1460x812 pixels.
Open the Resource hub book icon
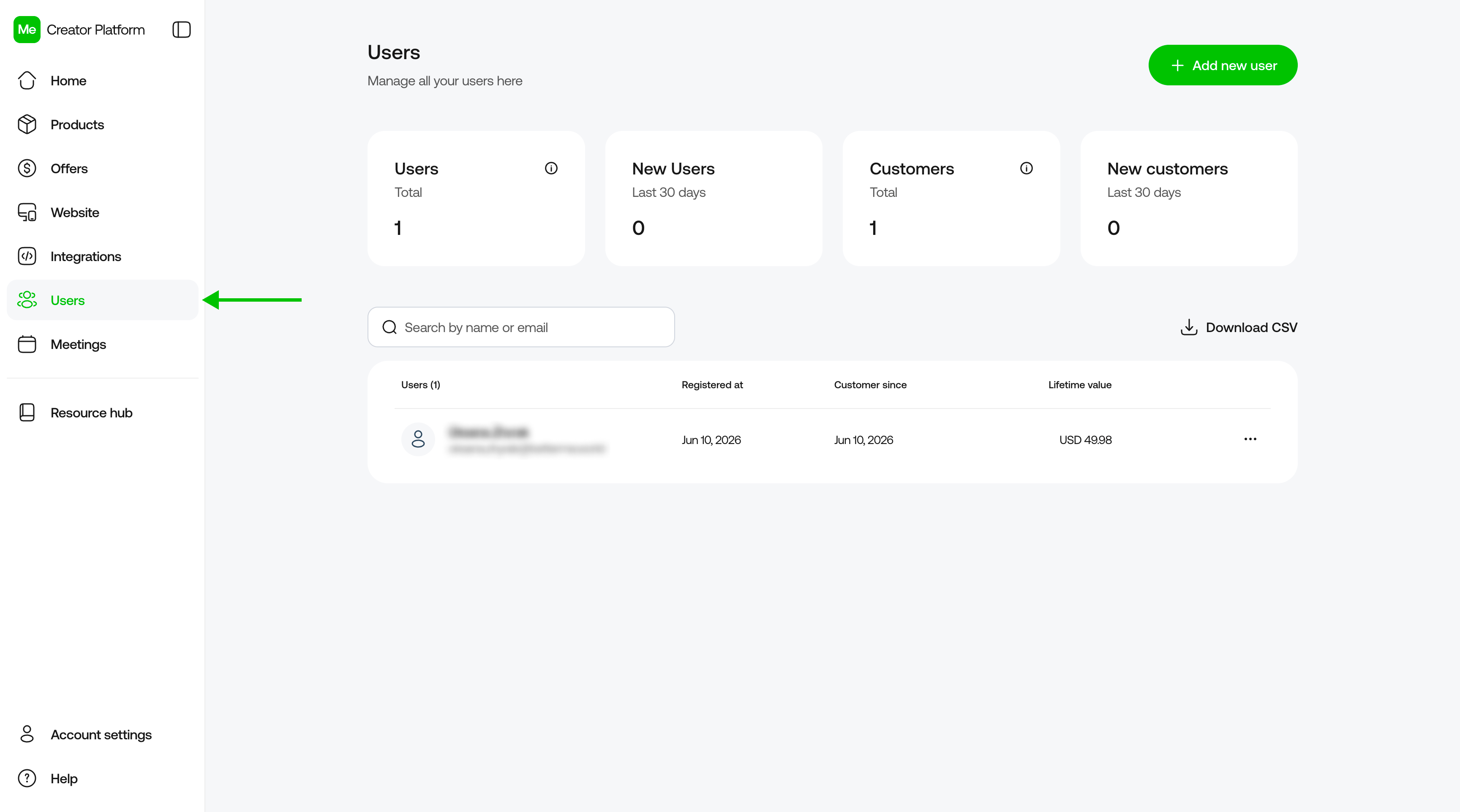(x=27, y=412)
